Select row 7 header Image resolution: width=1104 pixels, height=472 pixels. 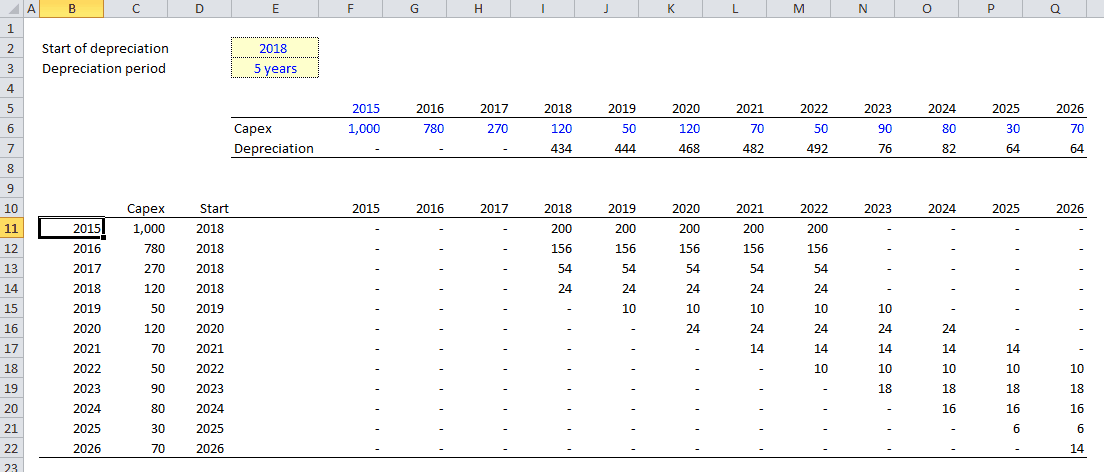pos(11,149)
